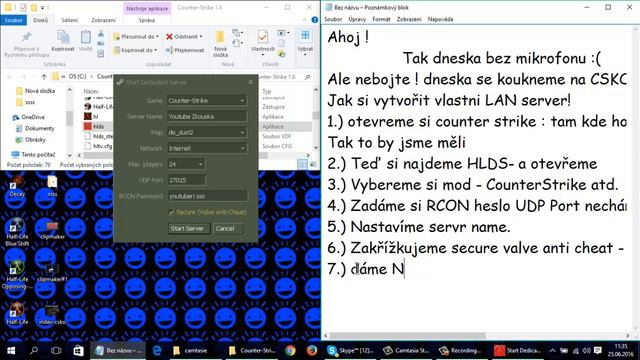The width and height of the screenshot is (640, 360).
Task: Open the Soubor tab in File Explorer
Action: pyautogui.click(x=13, y=20)
